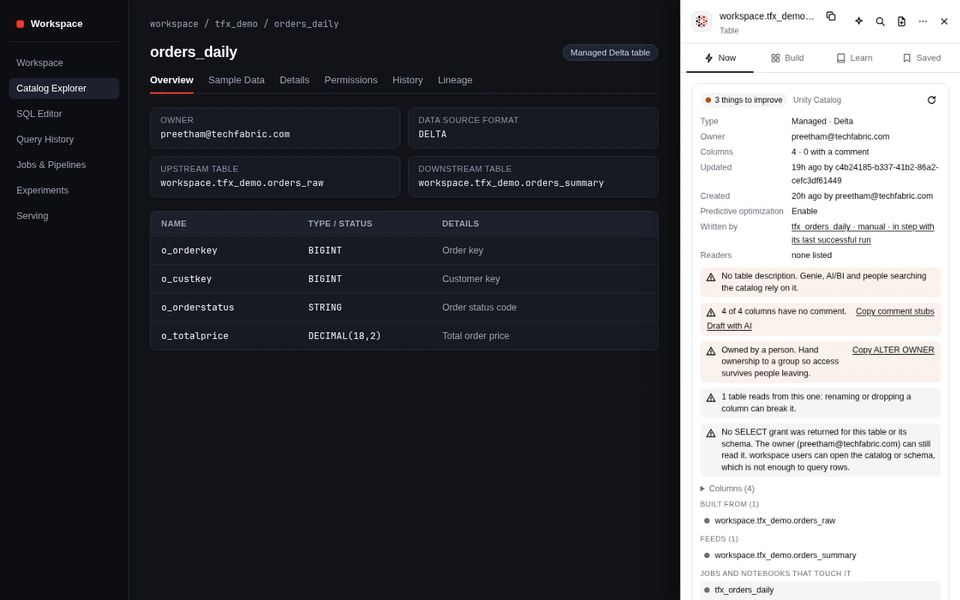Switch to the Build tab
This screenshot has width=960, height=600.
787,58
